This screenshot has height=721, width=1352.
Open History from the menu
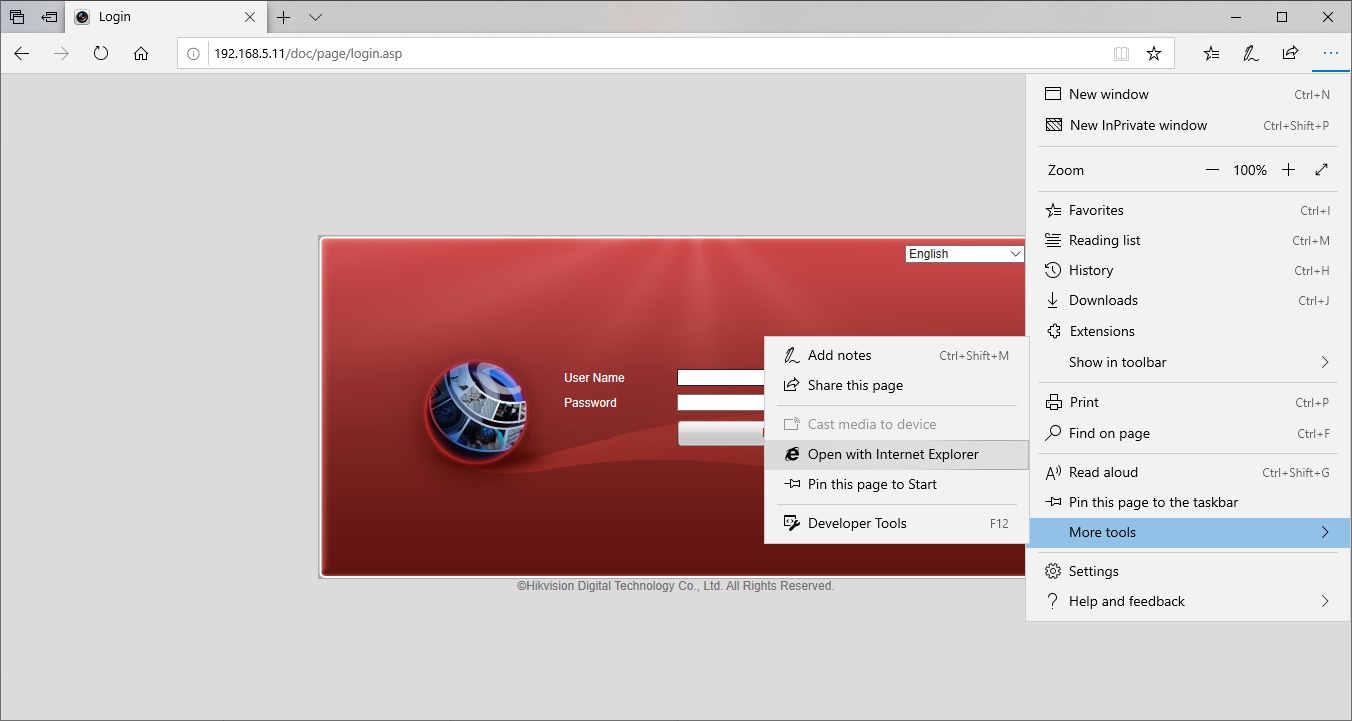coord(1189,270)
